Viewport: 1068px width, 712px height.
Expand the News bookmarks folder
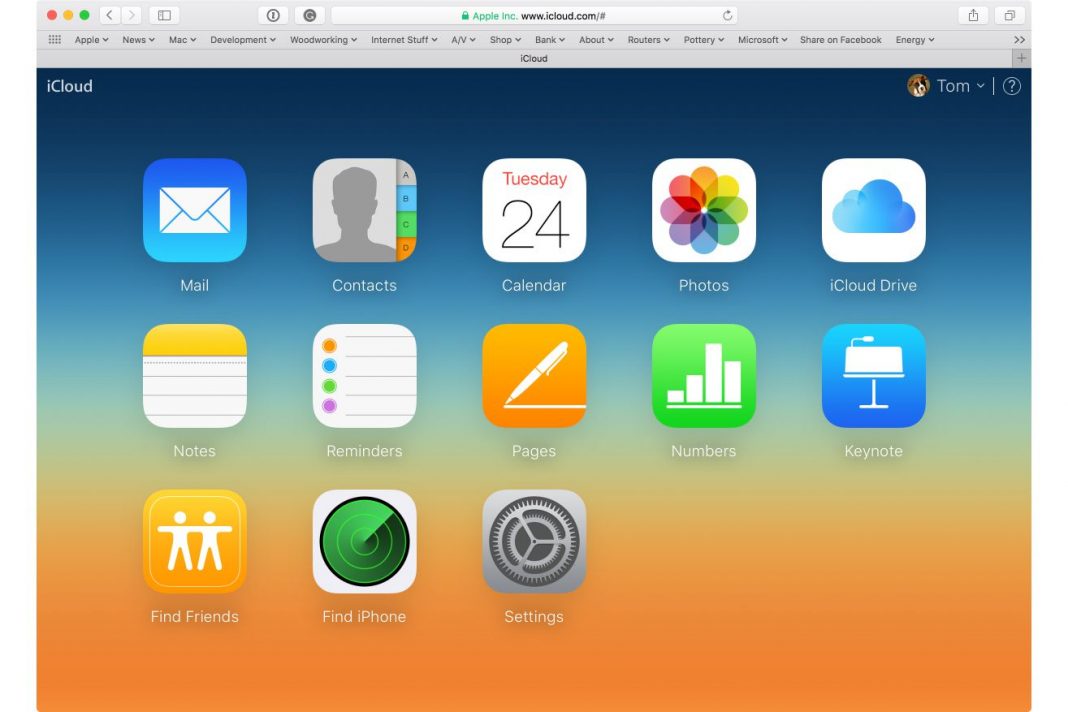pyautogui.click(x=138, y=40)
